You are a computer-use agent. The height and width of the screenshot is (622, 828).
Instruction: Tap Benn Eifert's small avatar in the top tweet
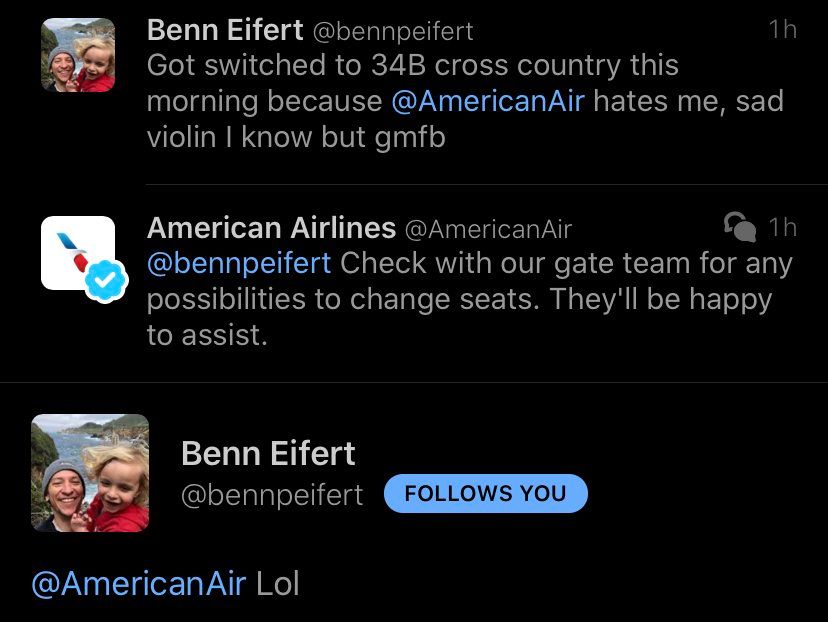(x=78, y=56)
